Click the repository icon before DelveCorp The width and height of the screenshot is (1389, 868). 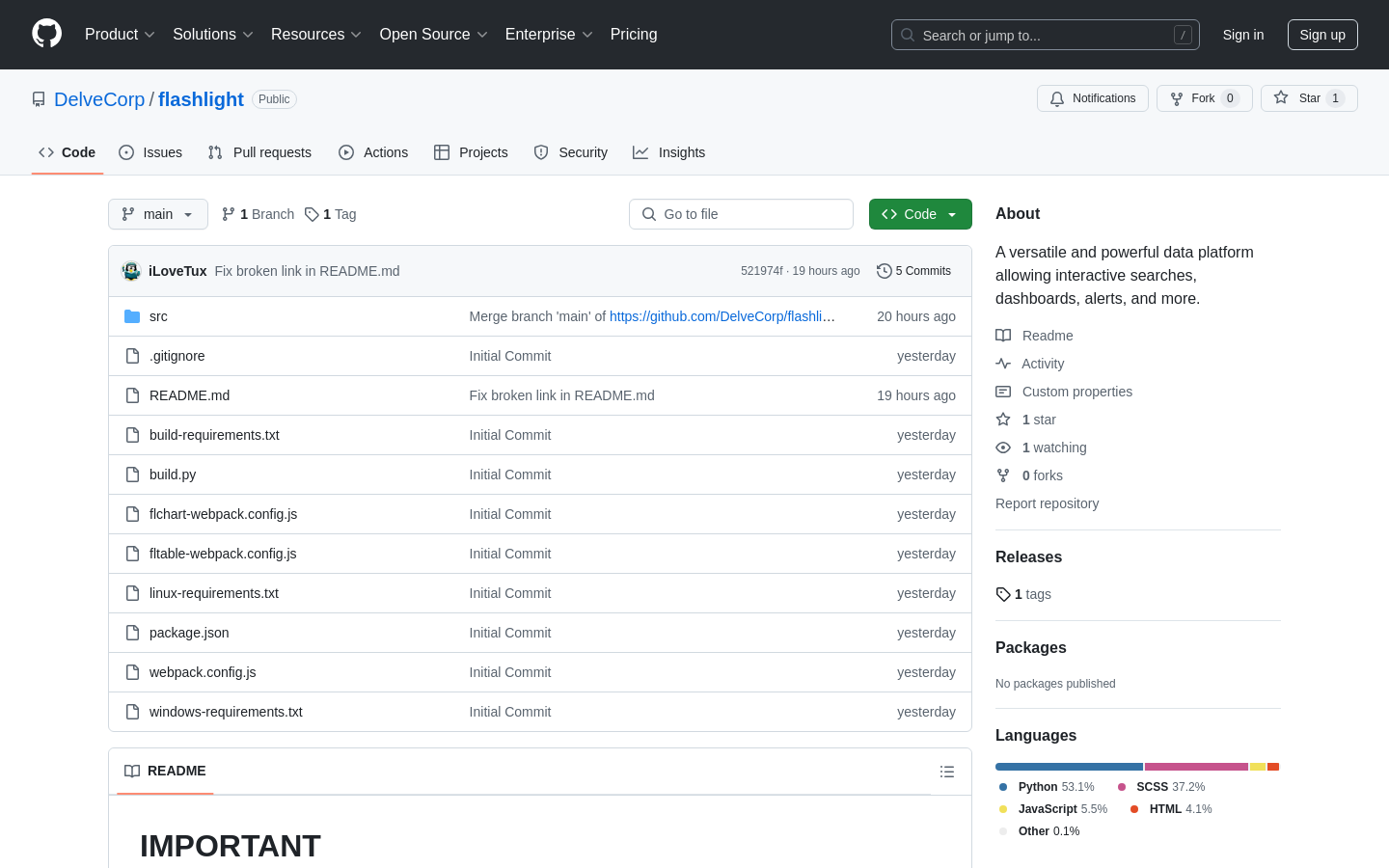click(x=39, y=99)
